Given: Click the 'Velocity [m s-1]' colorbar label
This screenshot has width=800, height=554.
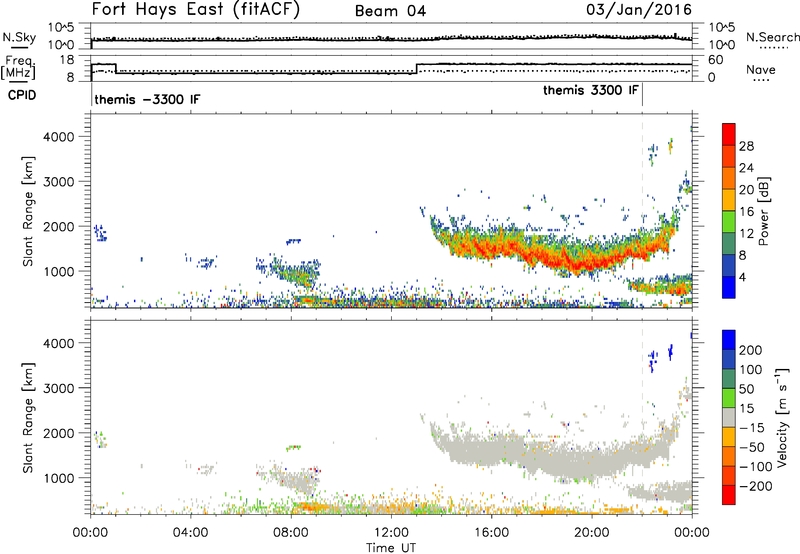Looking at the screenshot, I should (781, 418).
